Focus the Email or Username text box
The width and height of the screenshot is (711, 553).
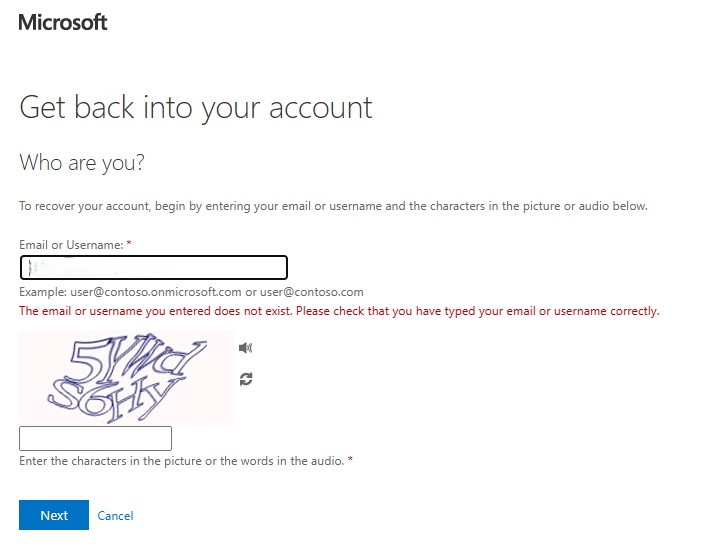[154, 267]
